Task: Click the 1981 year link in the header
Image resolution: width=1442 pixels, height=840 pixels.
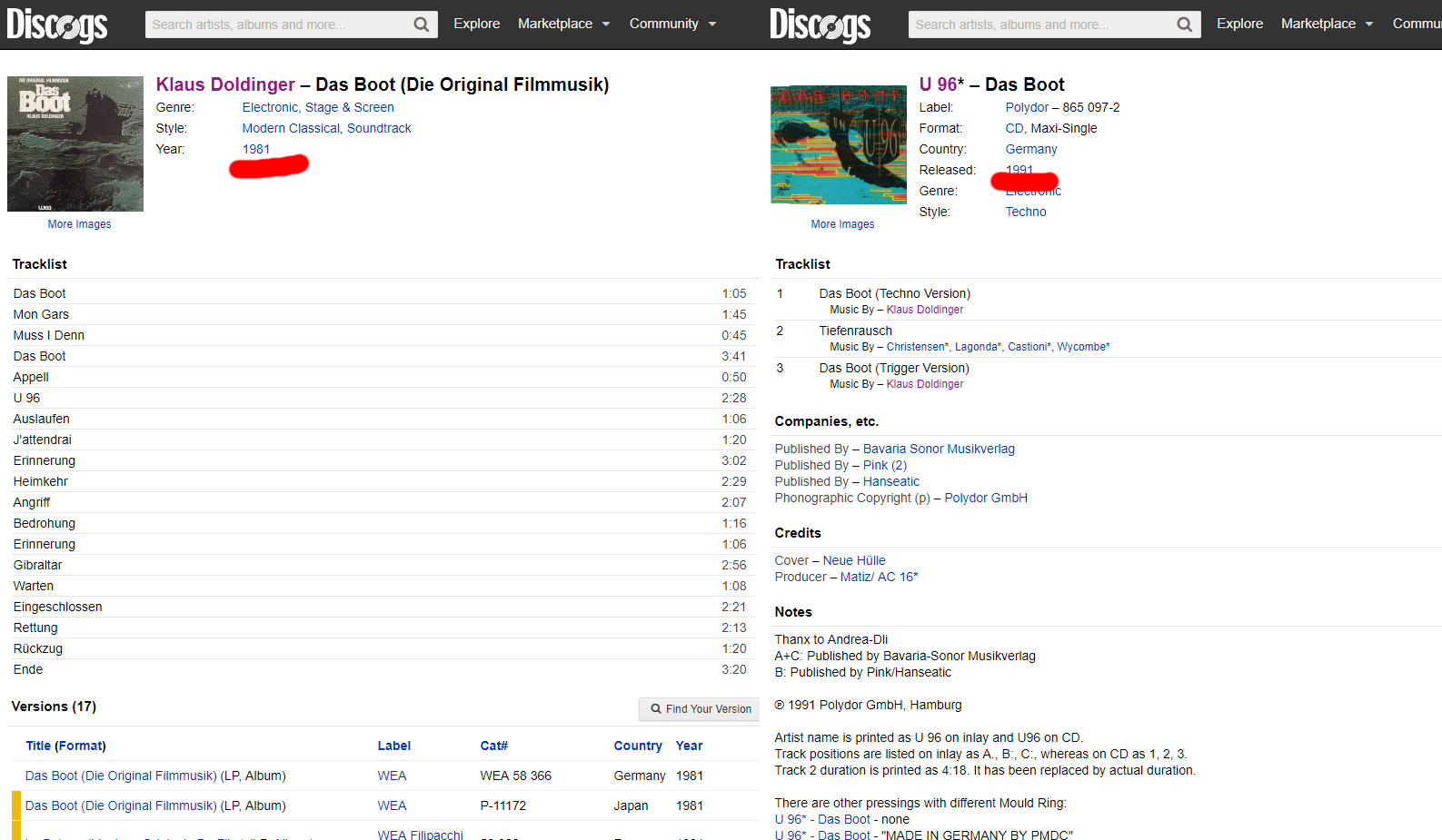Action: click(x=256, y=149)
